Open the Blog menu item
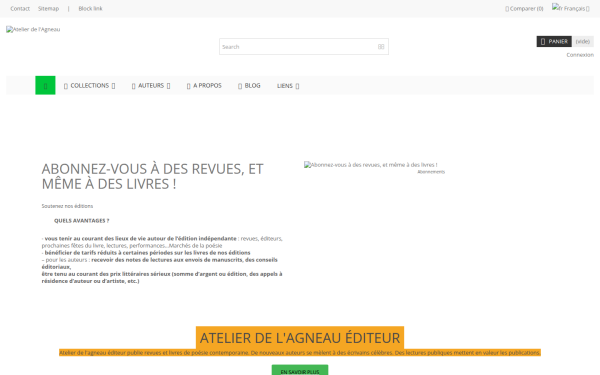 click(249, 86)
